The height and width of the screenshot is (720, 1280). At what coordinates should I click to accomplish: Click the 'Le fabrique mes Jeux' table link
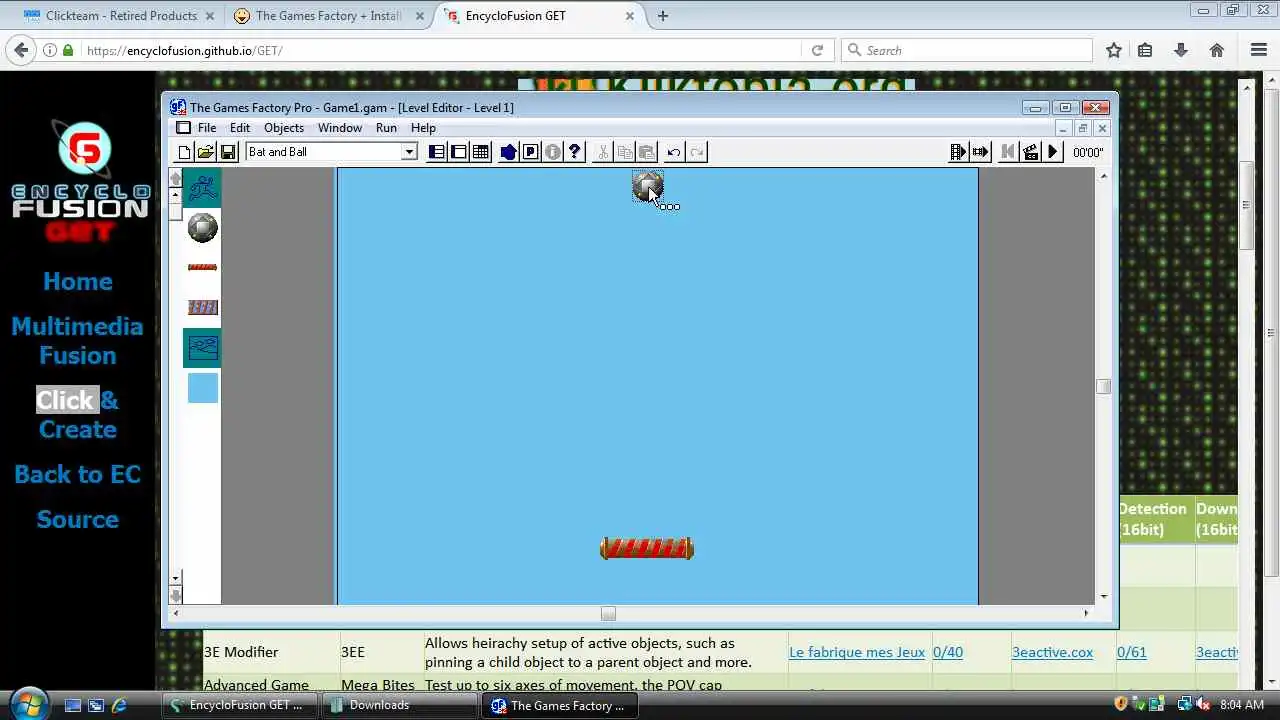click(857, 652)
